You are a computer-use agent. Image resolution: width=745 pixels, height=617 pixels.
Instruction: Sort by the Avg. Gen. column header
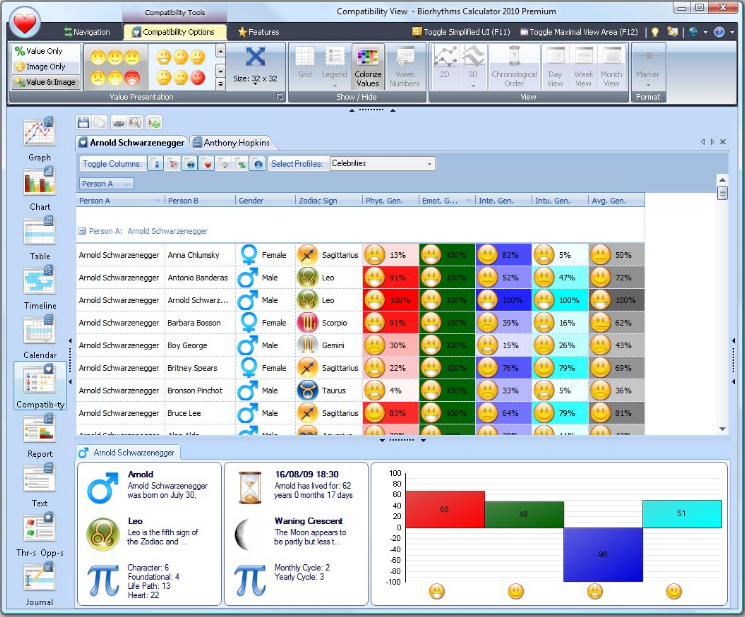click(x=616, y=200)
